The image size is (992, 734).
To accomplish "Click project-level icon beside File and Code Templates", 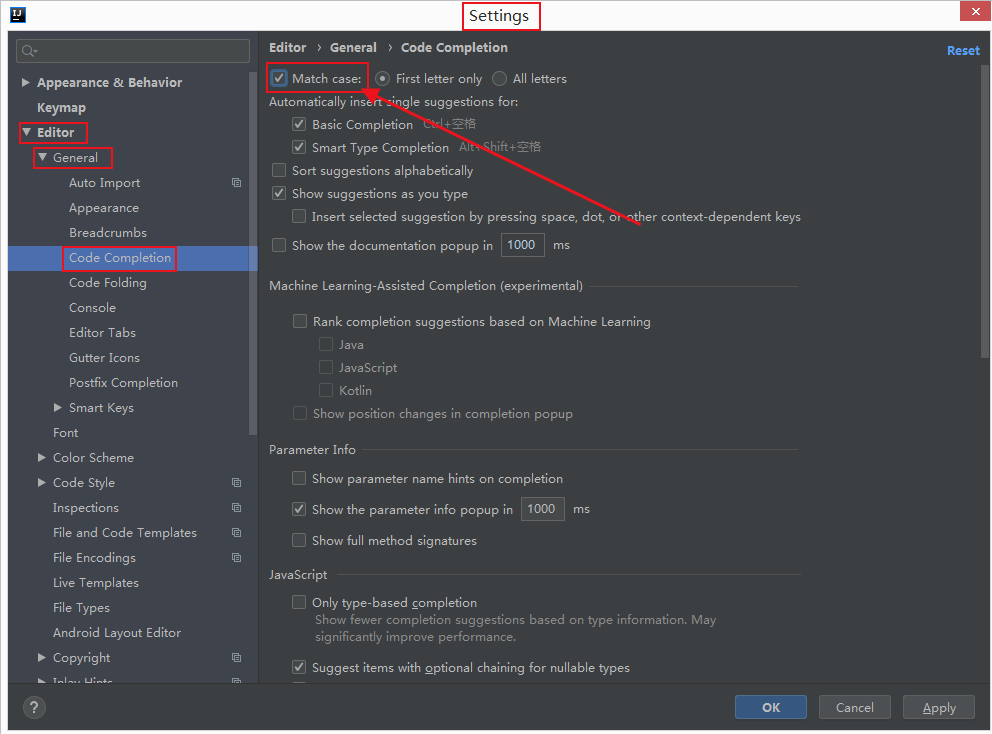I will coord(237,533).
